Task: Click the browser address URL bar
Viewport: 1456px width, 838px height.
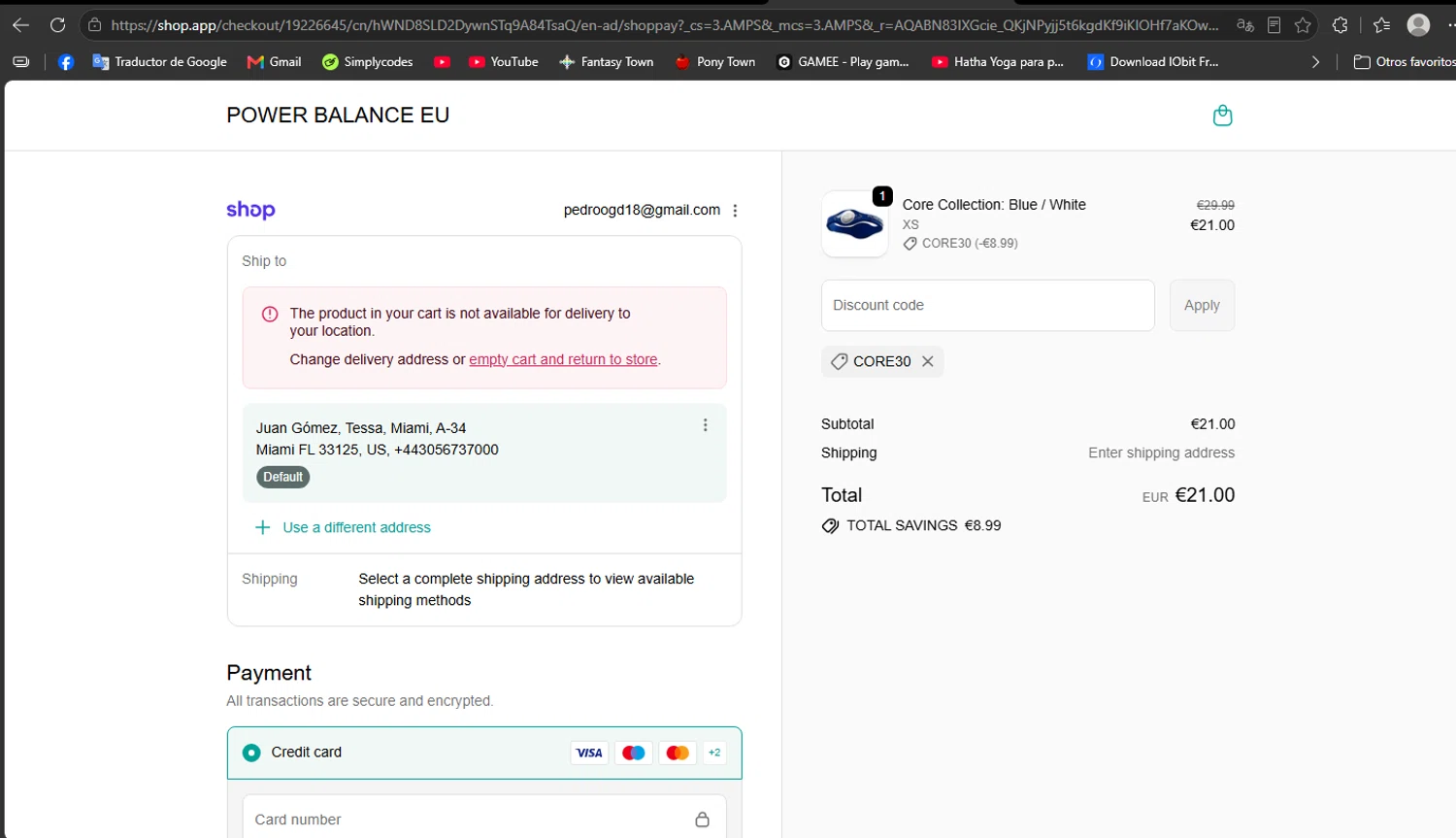Action: point(664,25)
